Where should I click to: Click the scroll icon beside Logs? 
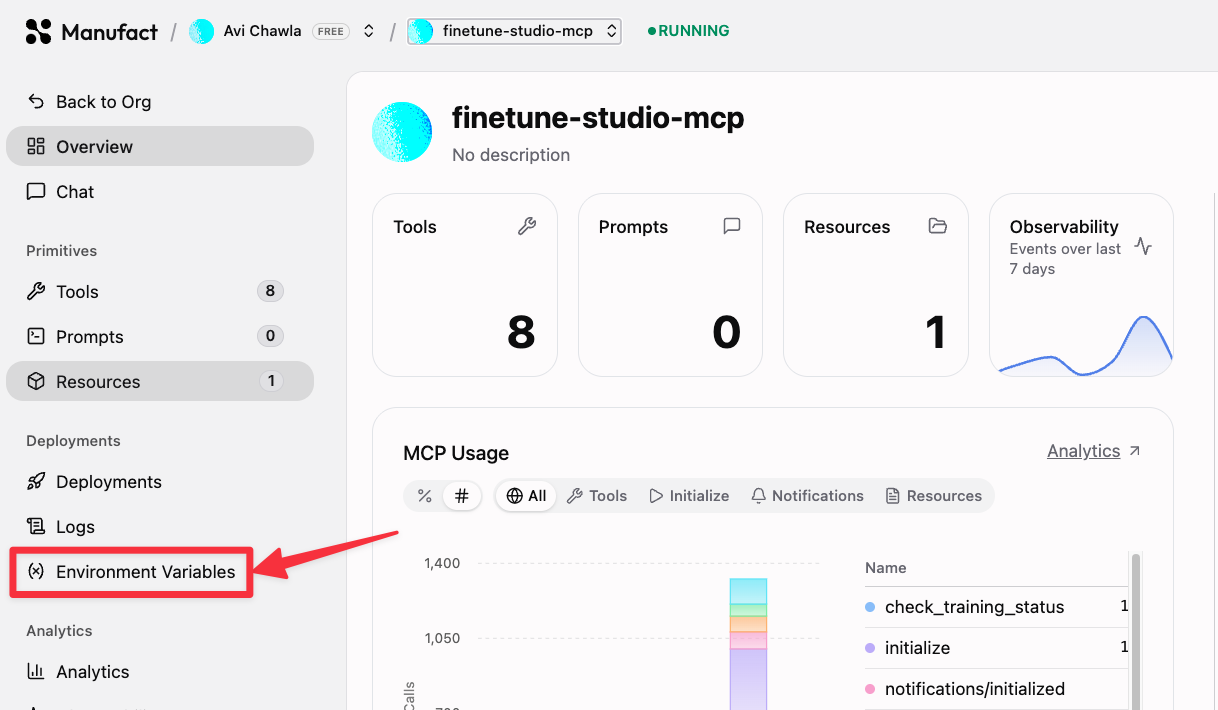(36, 526)
